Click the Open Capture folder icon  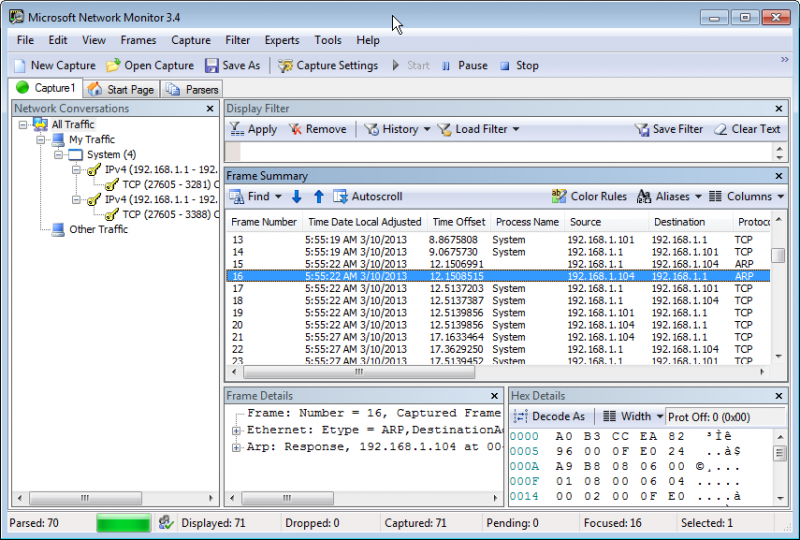(x=113, y=65)
